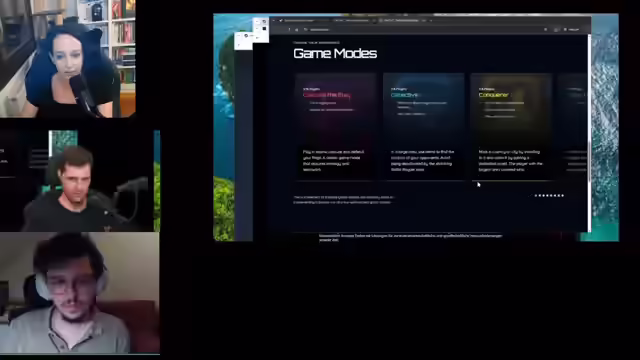Click the browser forward arrow icon

click(297, 29)
